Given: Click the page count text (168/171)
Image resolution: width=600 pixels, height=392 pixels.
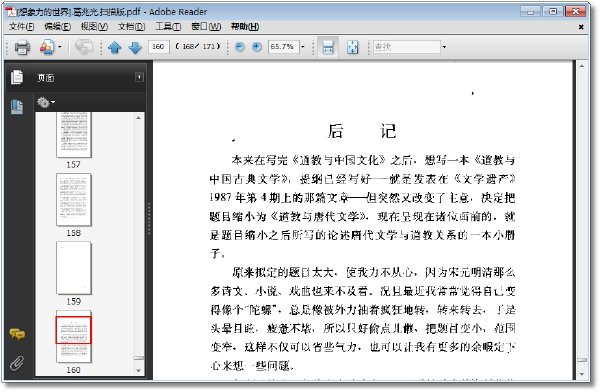Looking at the screenshot, I should tap(198, 47).
